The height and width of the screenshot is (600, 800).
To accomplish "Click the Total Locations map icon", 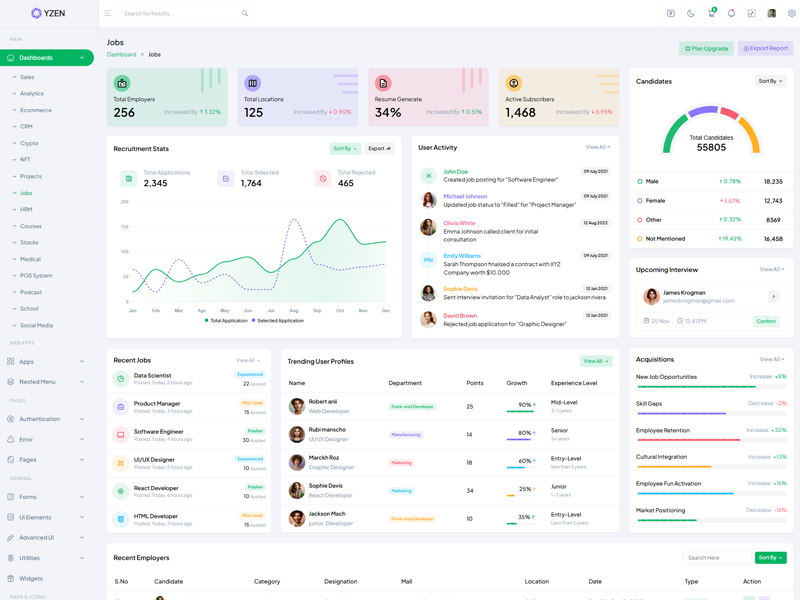I will (252, 83).
